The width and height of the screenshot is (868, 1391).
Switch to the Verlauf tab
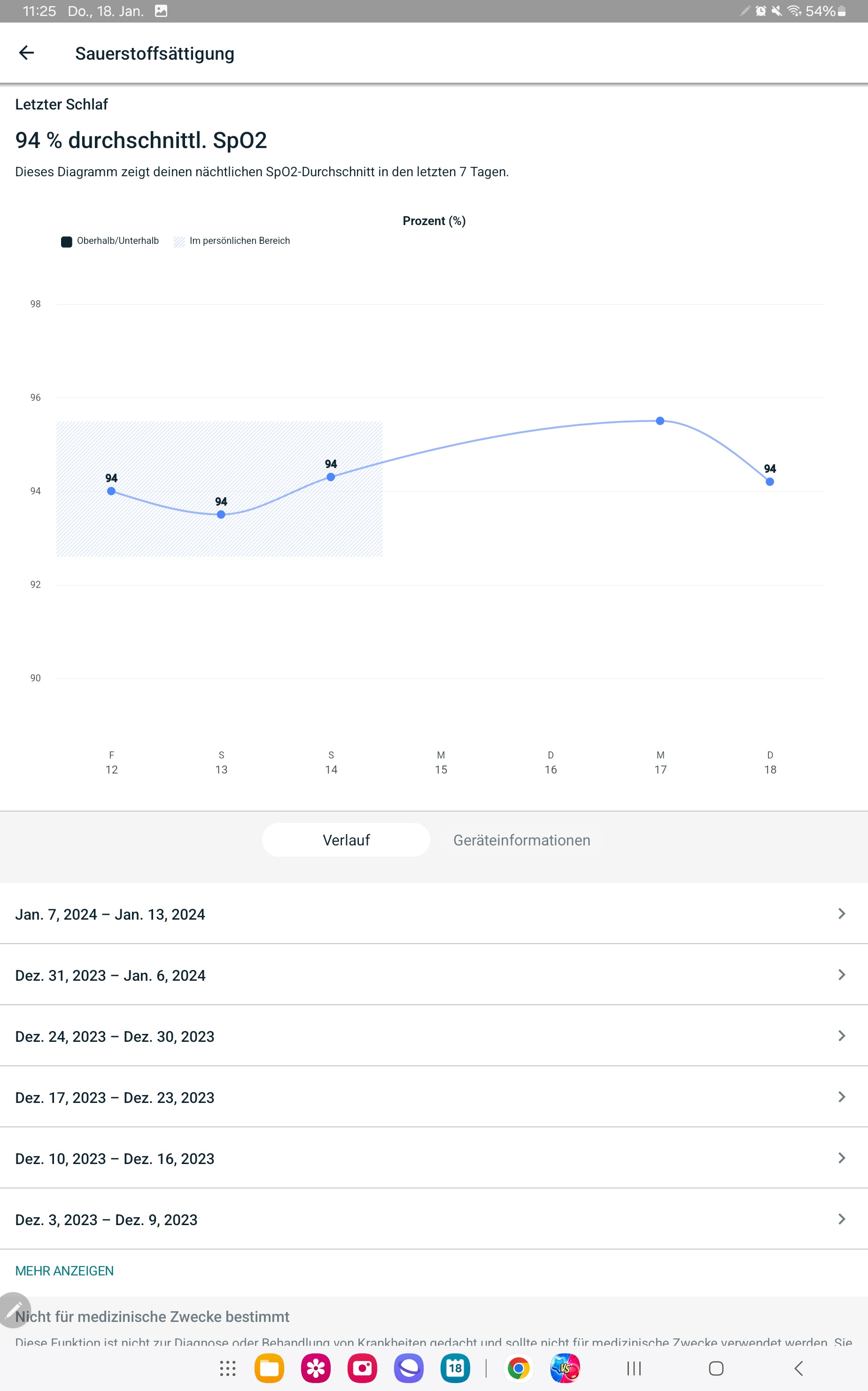(346, 840)
